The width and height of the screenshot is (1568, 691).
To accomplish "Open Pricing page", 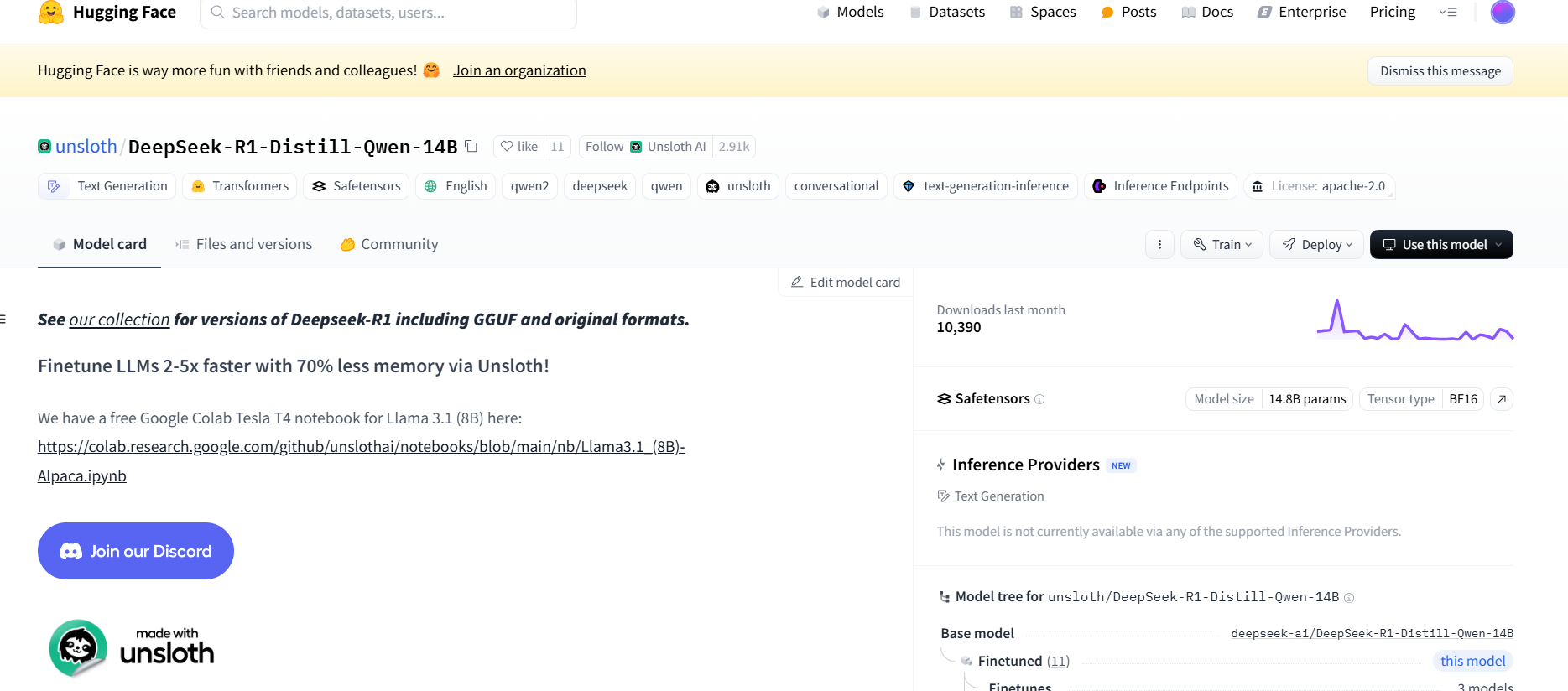I will [1393, 13].
